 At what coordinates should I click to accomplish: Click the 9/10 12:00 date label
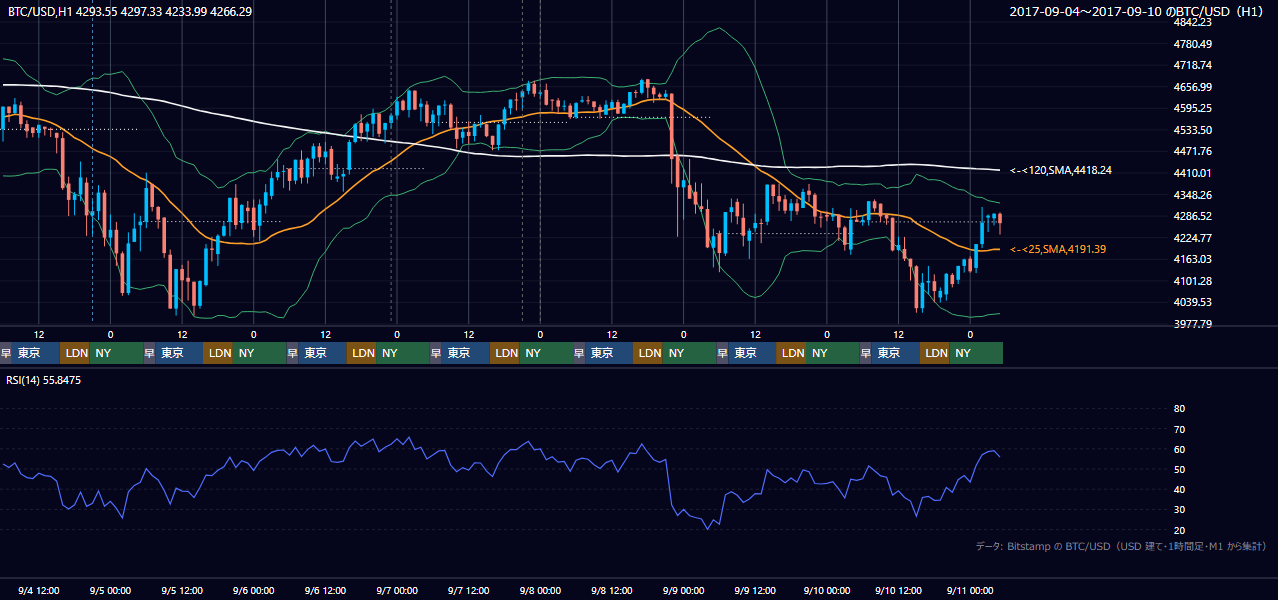(x=898, y=590)
